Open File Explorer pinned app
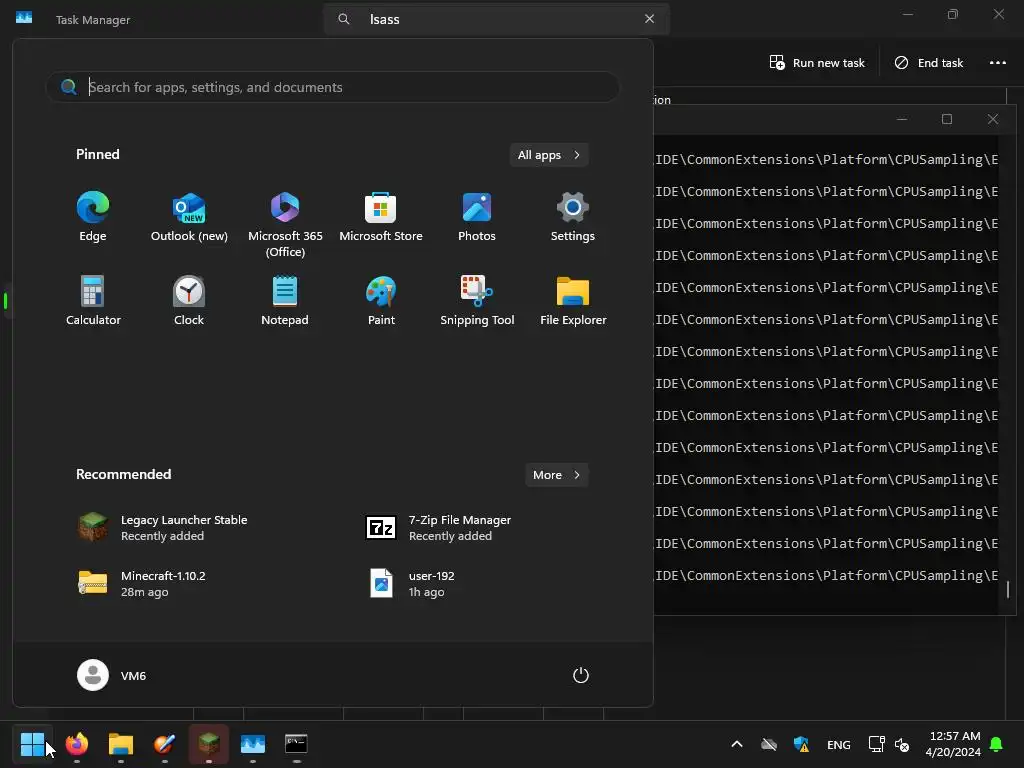This screenshot has height=768, width=1024. (x=573, y=301)
